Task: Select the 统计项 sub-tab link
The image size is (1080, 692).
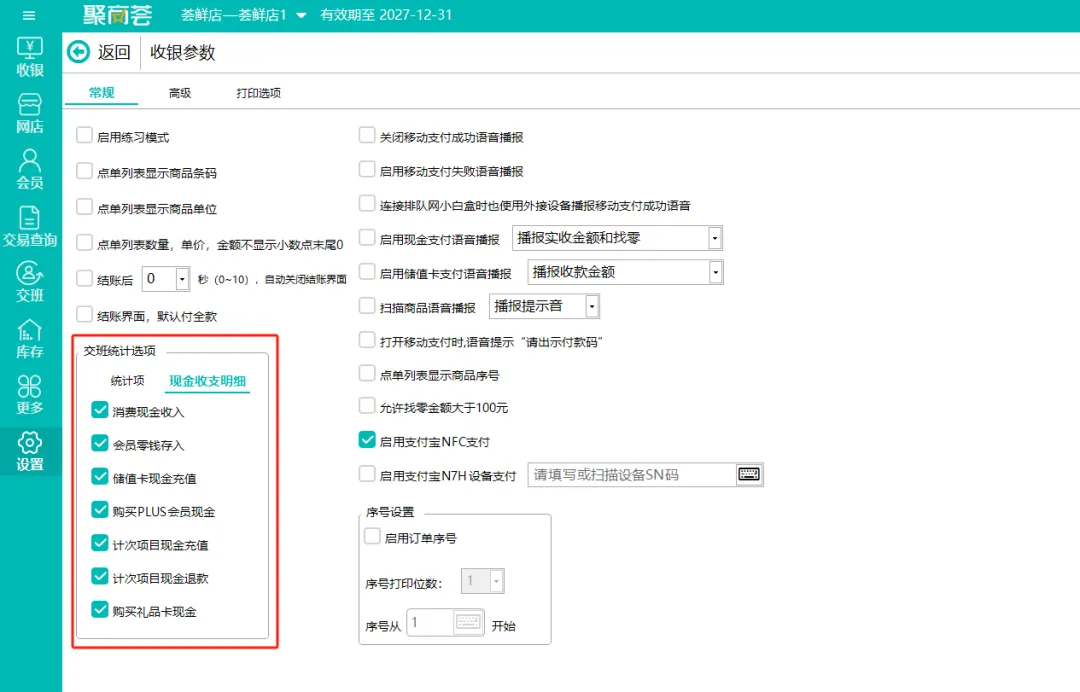Action: coord(127,381)
